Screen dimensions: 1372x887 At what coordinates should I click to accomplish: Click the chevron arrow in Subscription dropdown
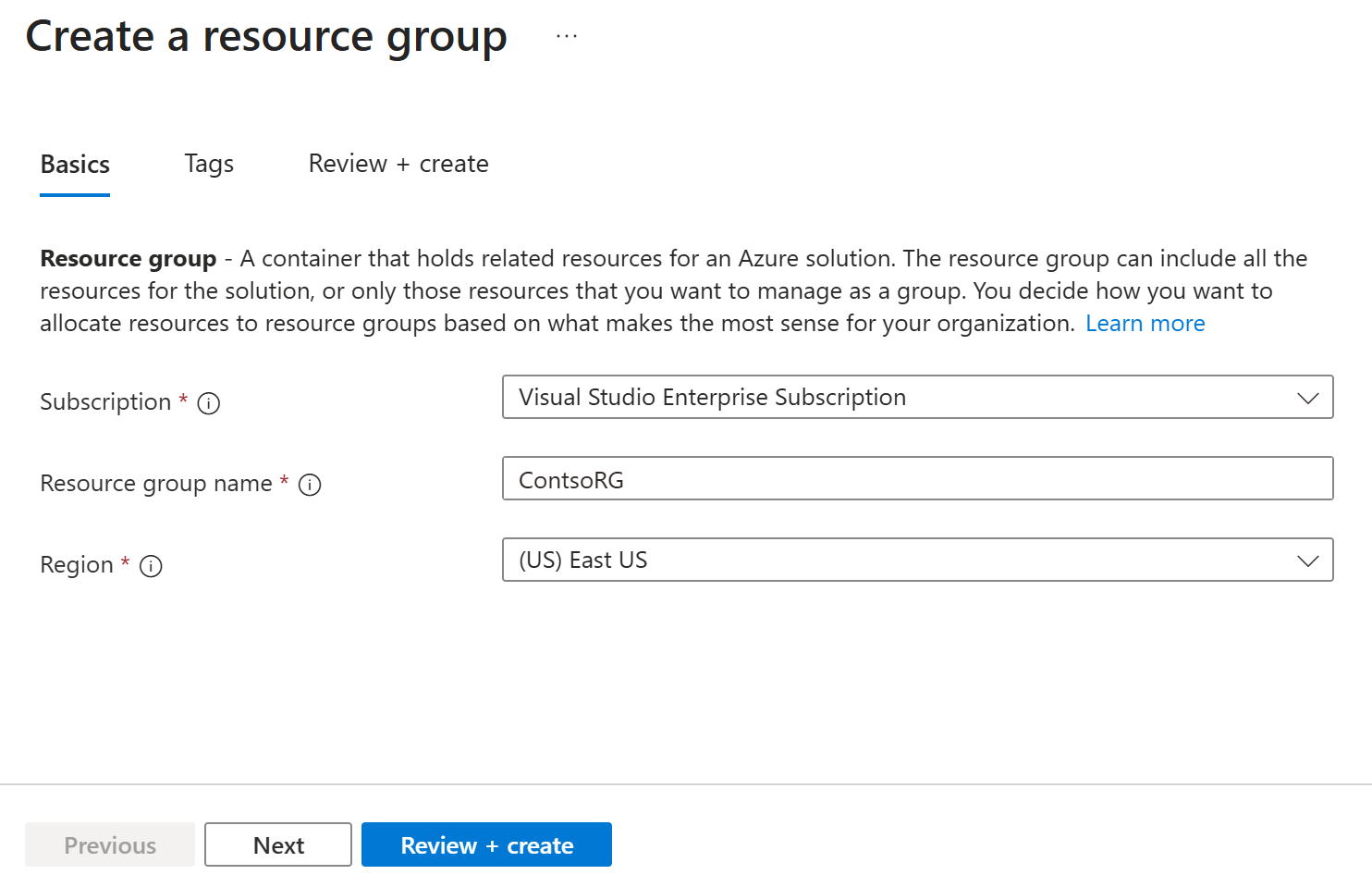click(x=1307, y=398)
